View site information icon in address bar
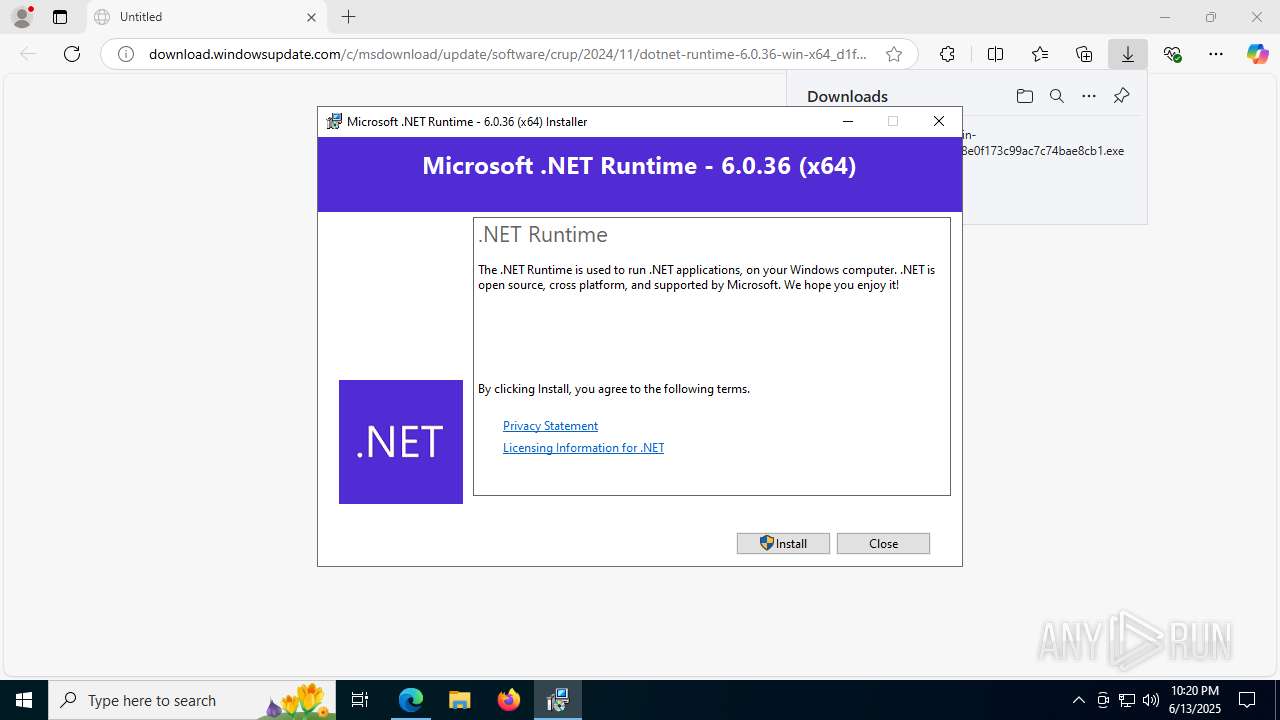This screenshot has height=720, width=1280. (x=126, y=54)
